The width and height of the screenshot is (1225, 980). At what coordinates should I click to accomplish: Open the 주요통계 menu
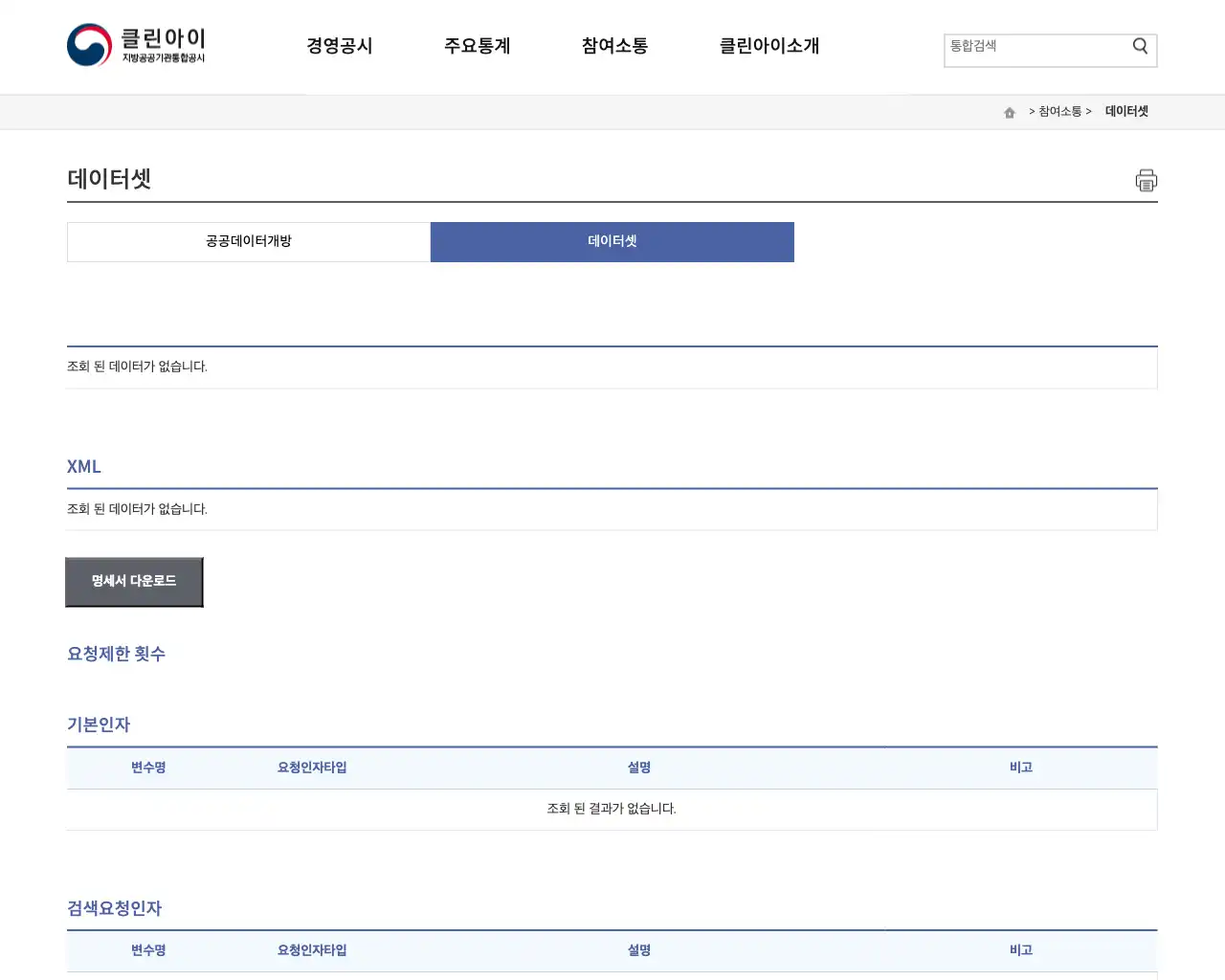(x=478, y=46)
